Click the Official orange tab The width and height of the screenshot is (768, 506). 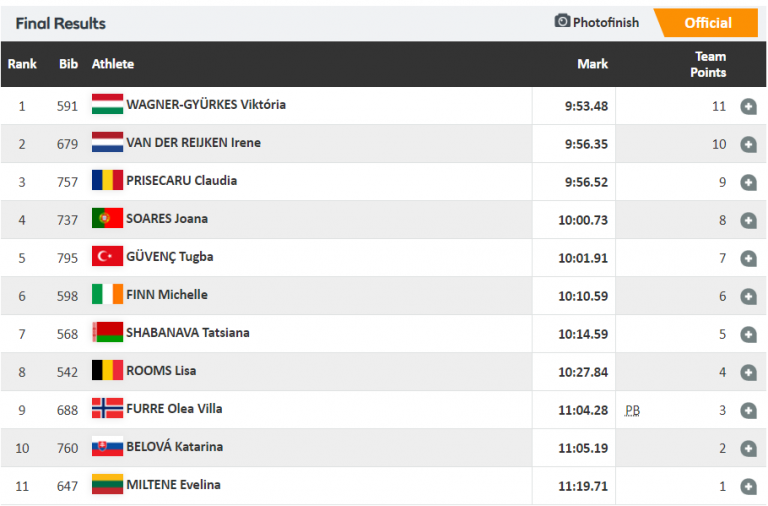point(707,23)
